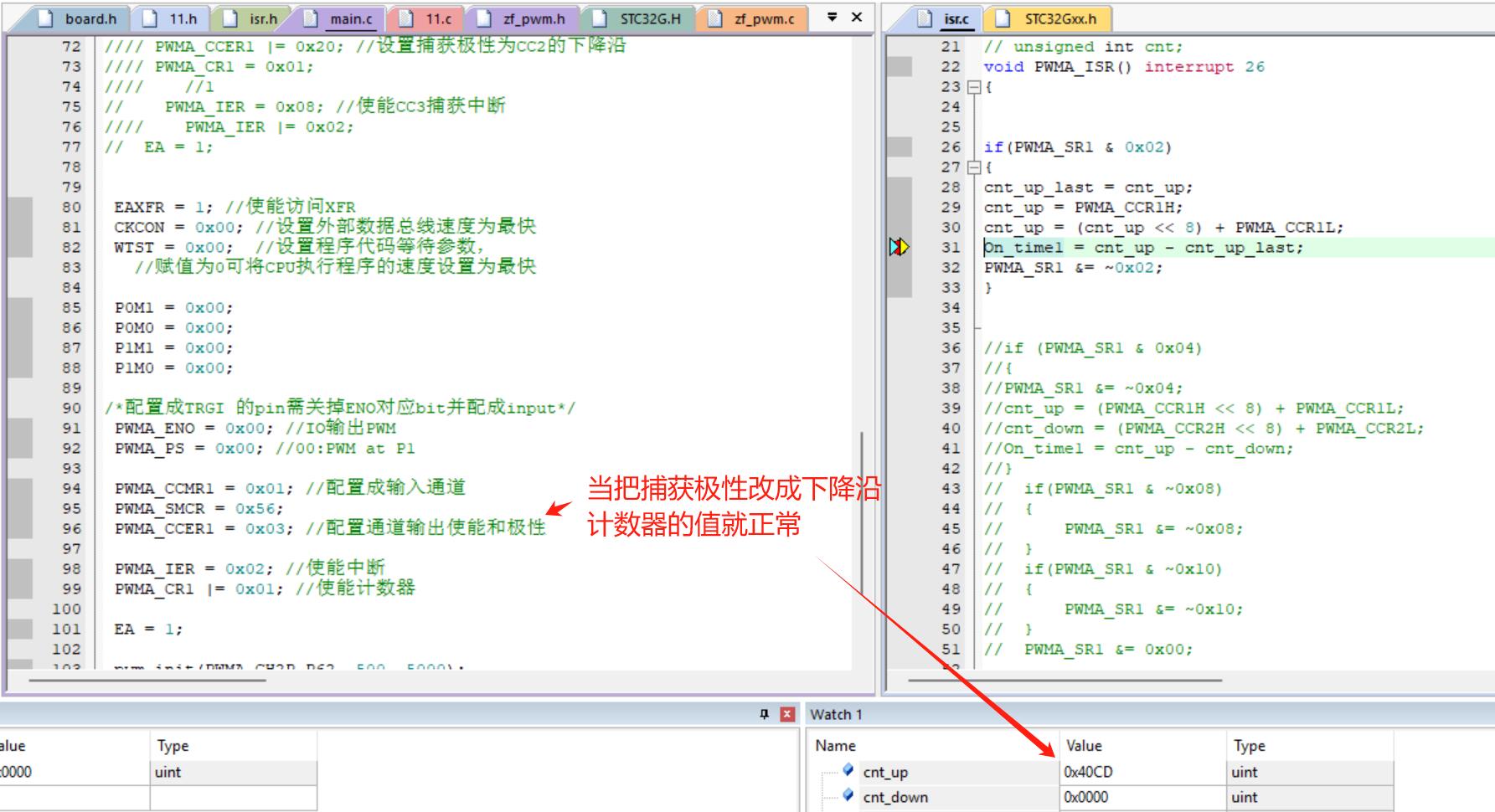
Task: Open the zf_pwm.h tab
Action: 521,18
